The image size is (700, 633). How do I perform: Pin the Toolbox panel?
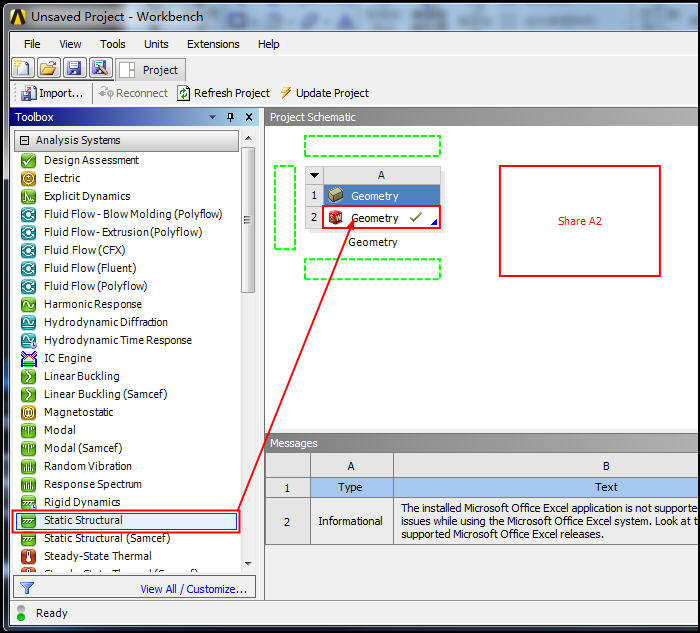coord(231,117)
